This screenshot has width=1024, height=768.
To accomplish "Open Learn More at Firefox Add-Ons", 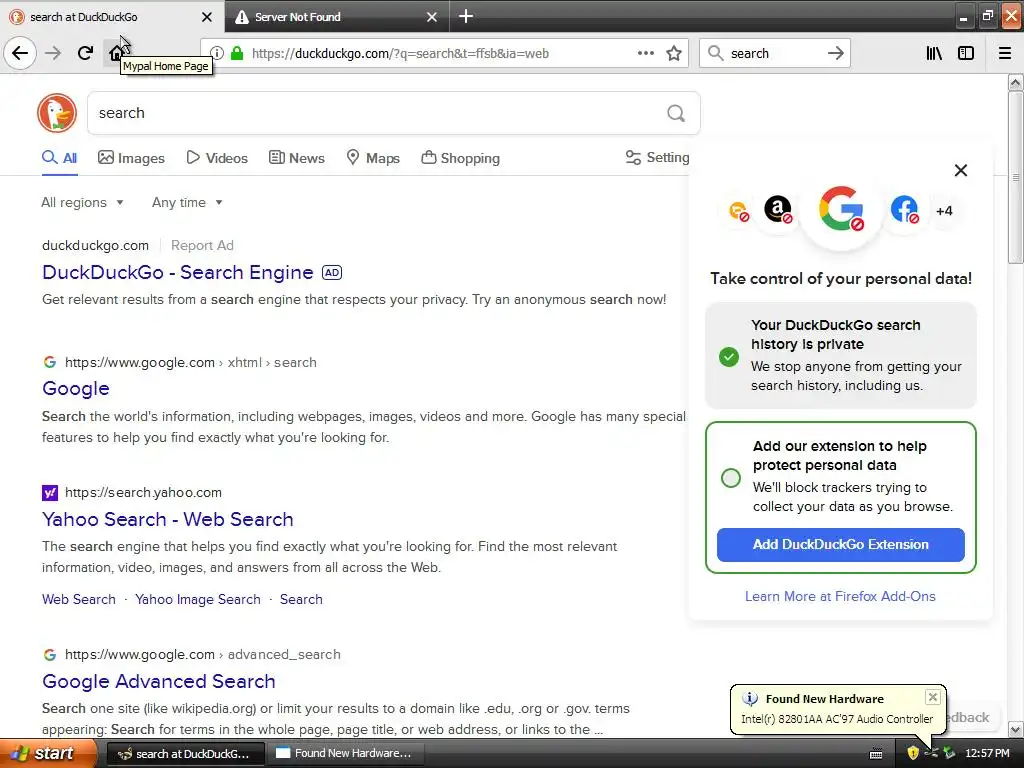I will pyautogui.click(x=840, y=596).
